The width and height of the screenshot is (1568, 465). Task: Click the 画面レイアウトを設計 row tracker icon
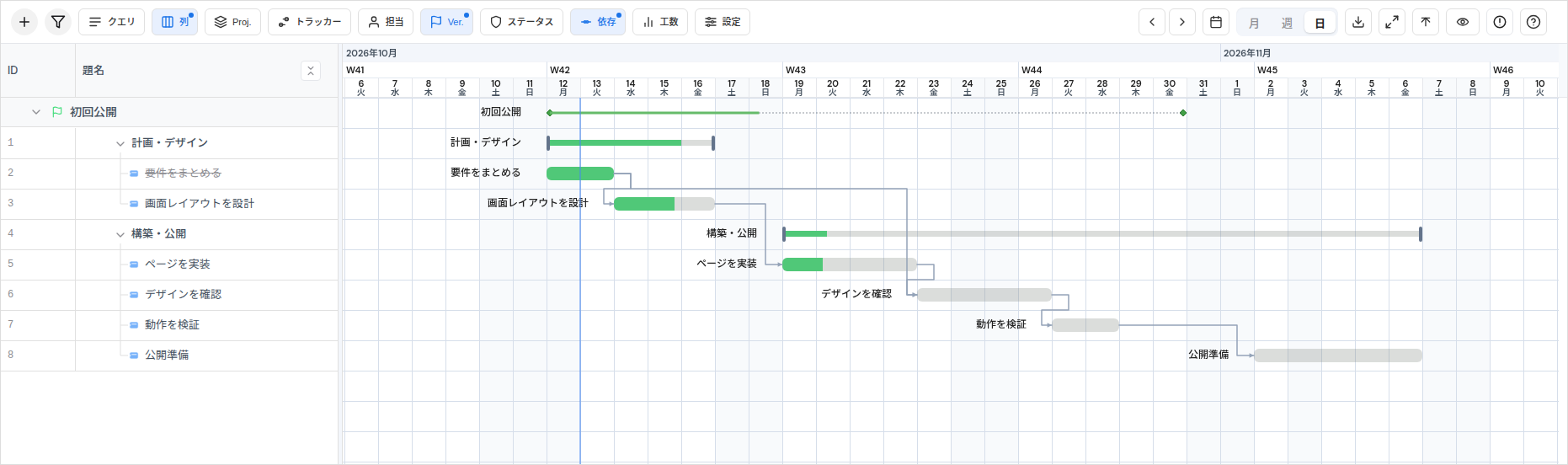click(134, 204)
